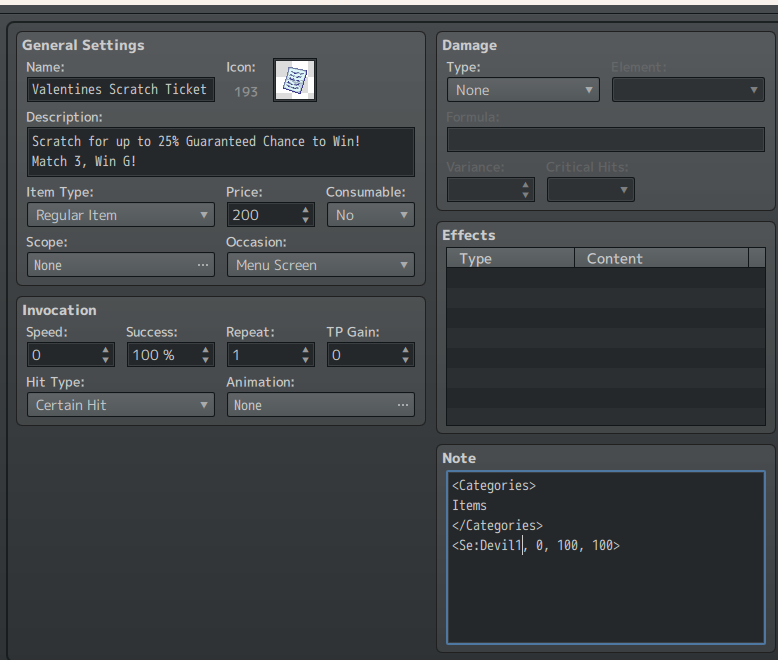Decrease Repeat count with down arrow
The width and height of the screenshot is (778, 660).
pyautogui.click(x=306, y=360)
